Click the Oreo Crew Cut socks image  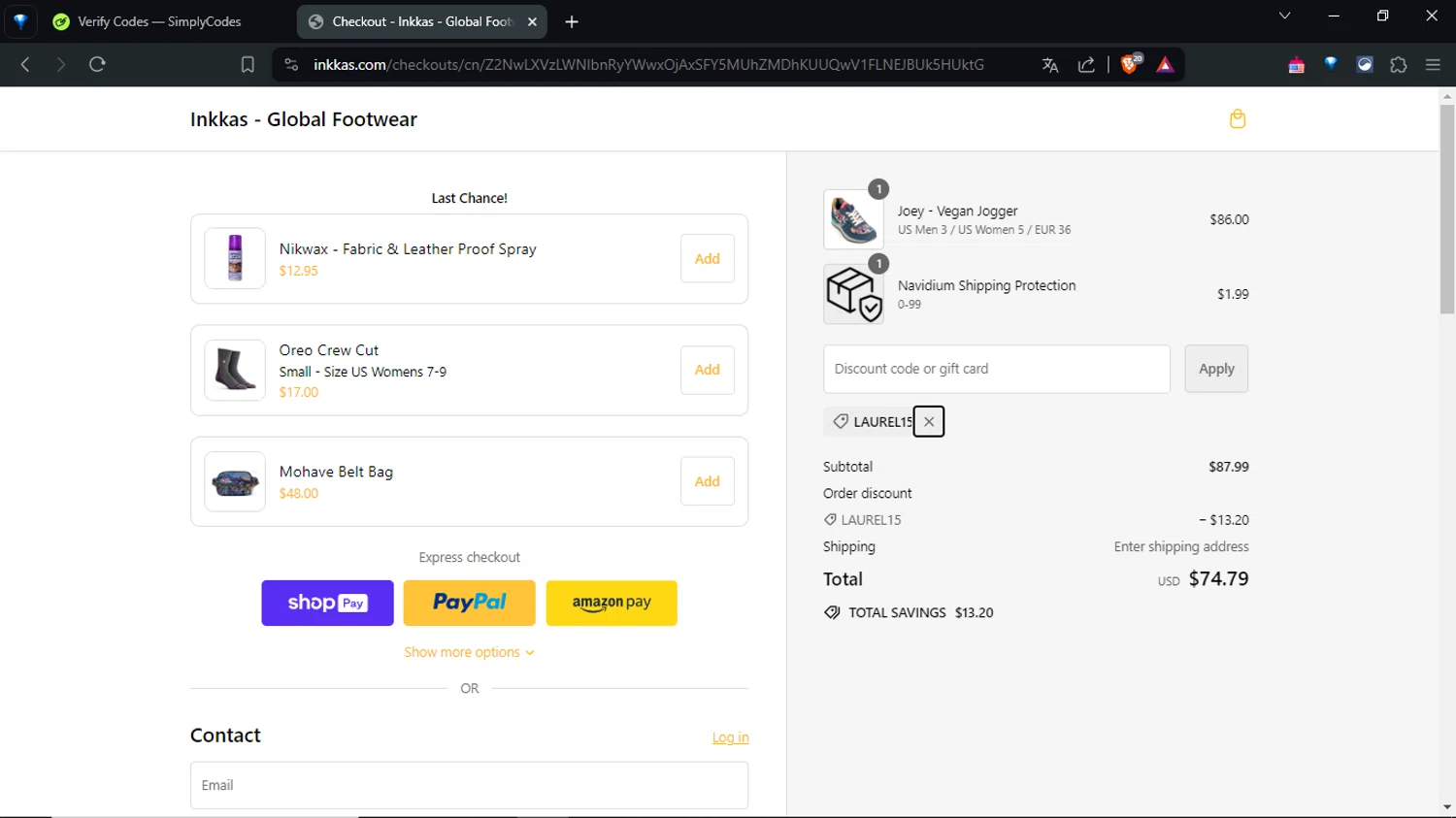click(x=235, y=370)
